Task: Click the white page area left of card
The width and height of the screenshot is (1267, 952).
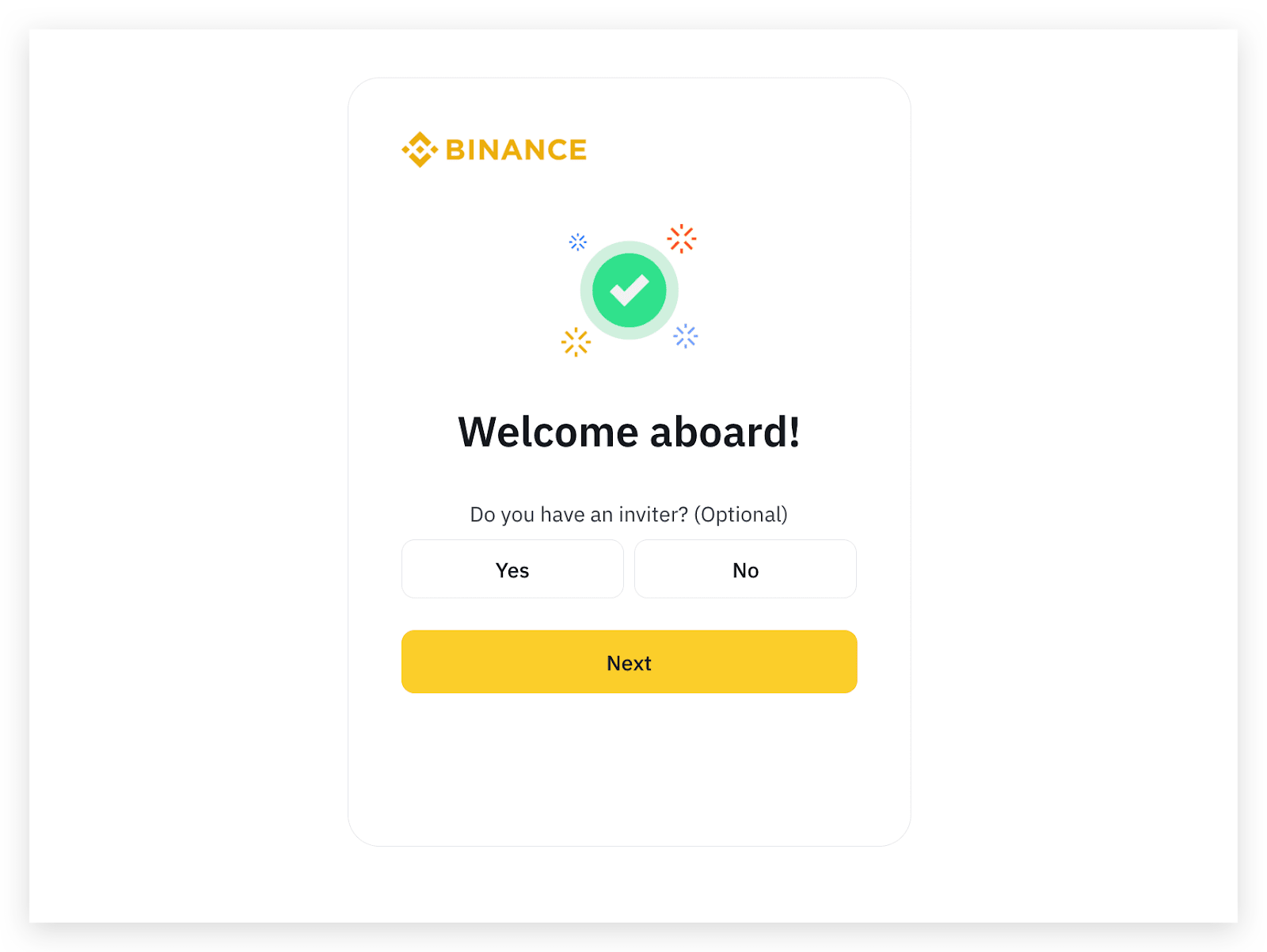Action: point(188,475)
